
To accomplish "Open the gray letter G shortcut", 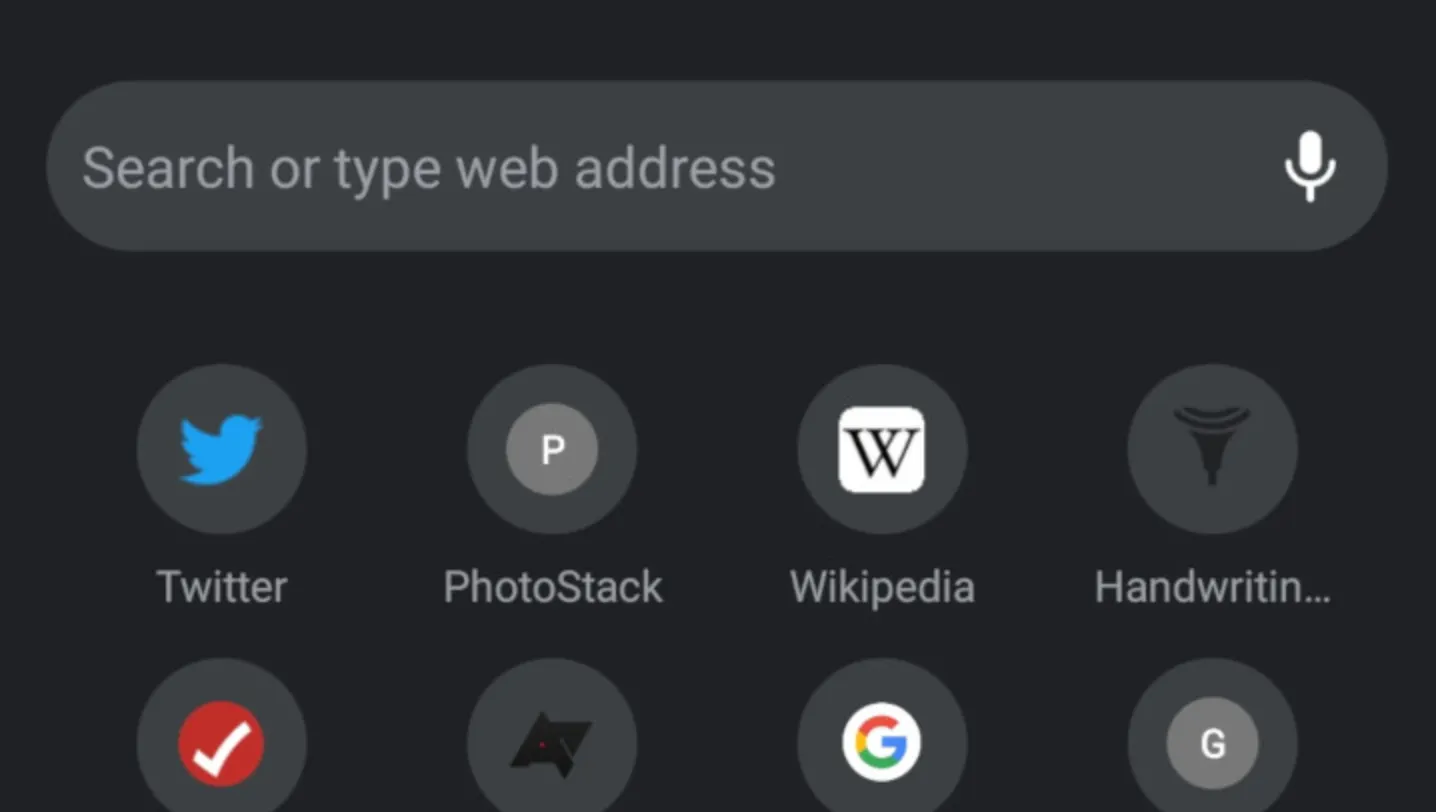I will pyautogui.click(x=1212, y=744).
